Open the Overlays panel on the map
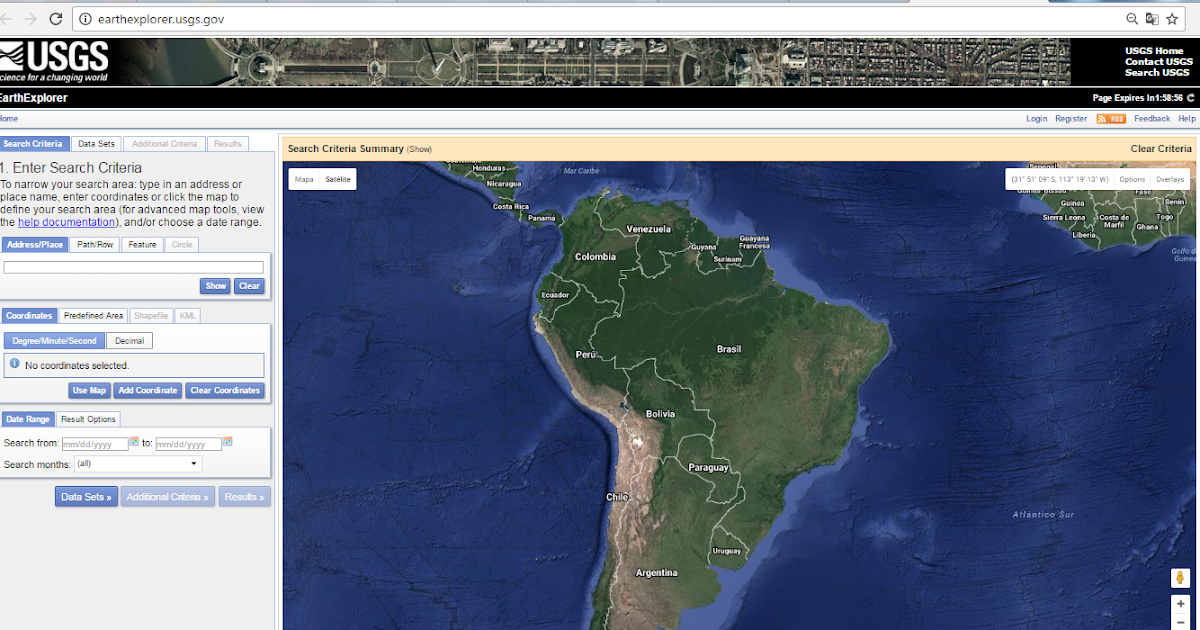This screenshot has height=630, width=1200. click(x=1169, y=178)
